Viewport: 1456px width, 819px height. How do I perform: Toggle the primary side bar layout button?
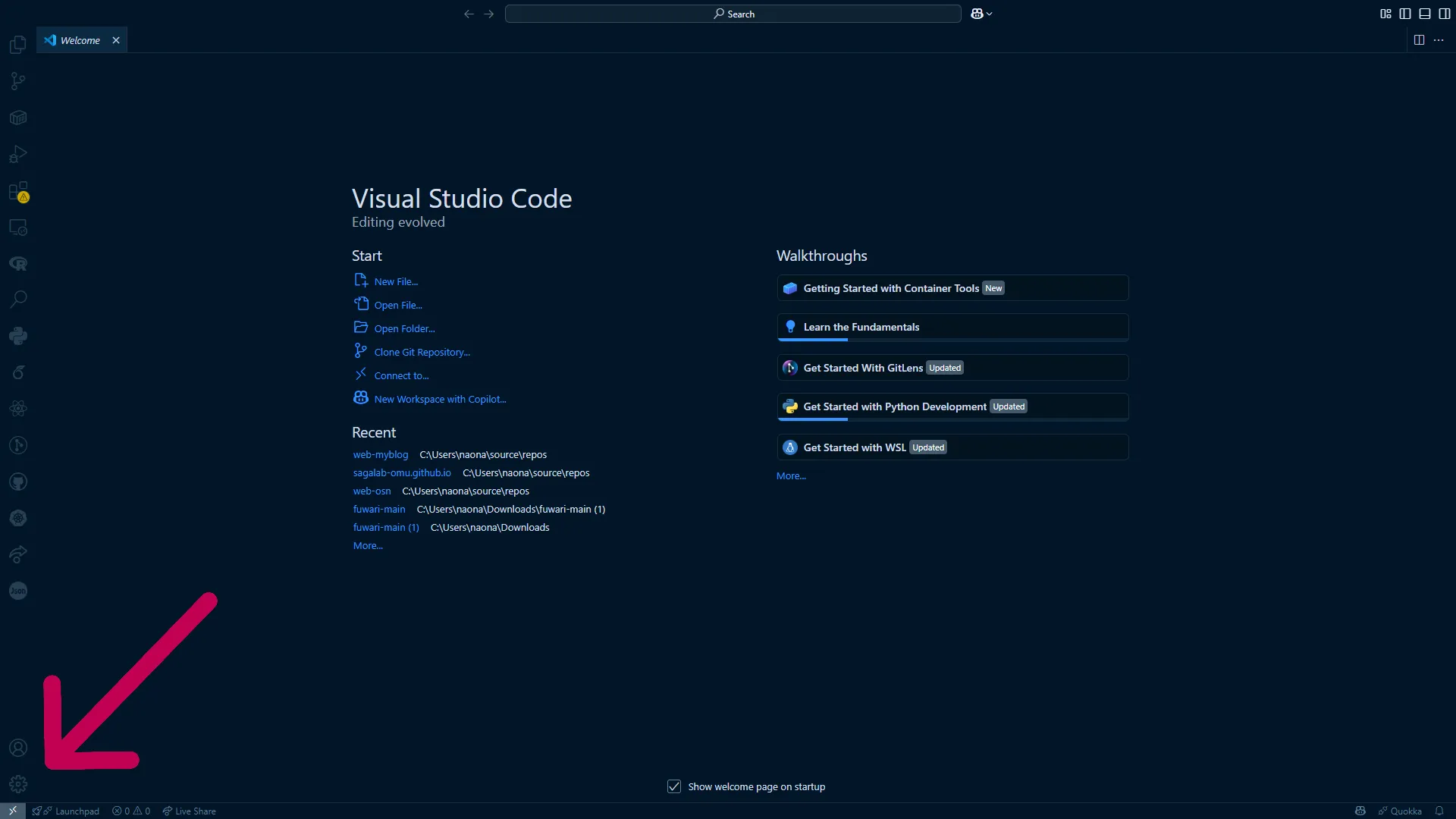(1405, 14)
